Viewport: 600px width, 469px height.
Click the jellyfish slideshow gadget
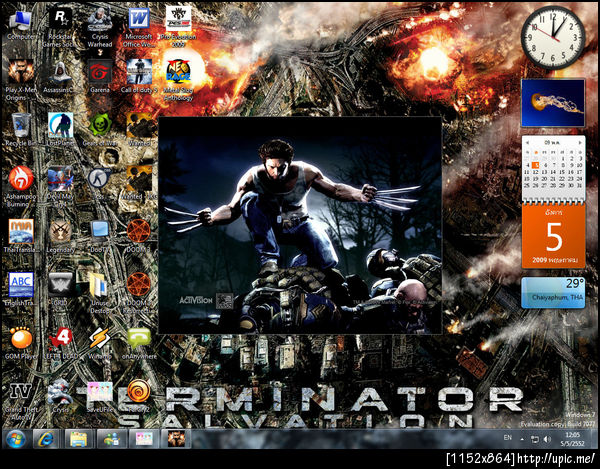tap(553, 103)
